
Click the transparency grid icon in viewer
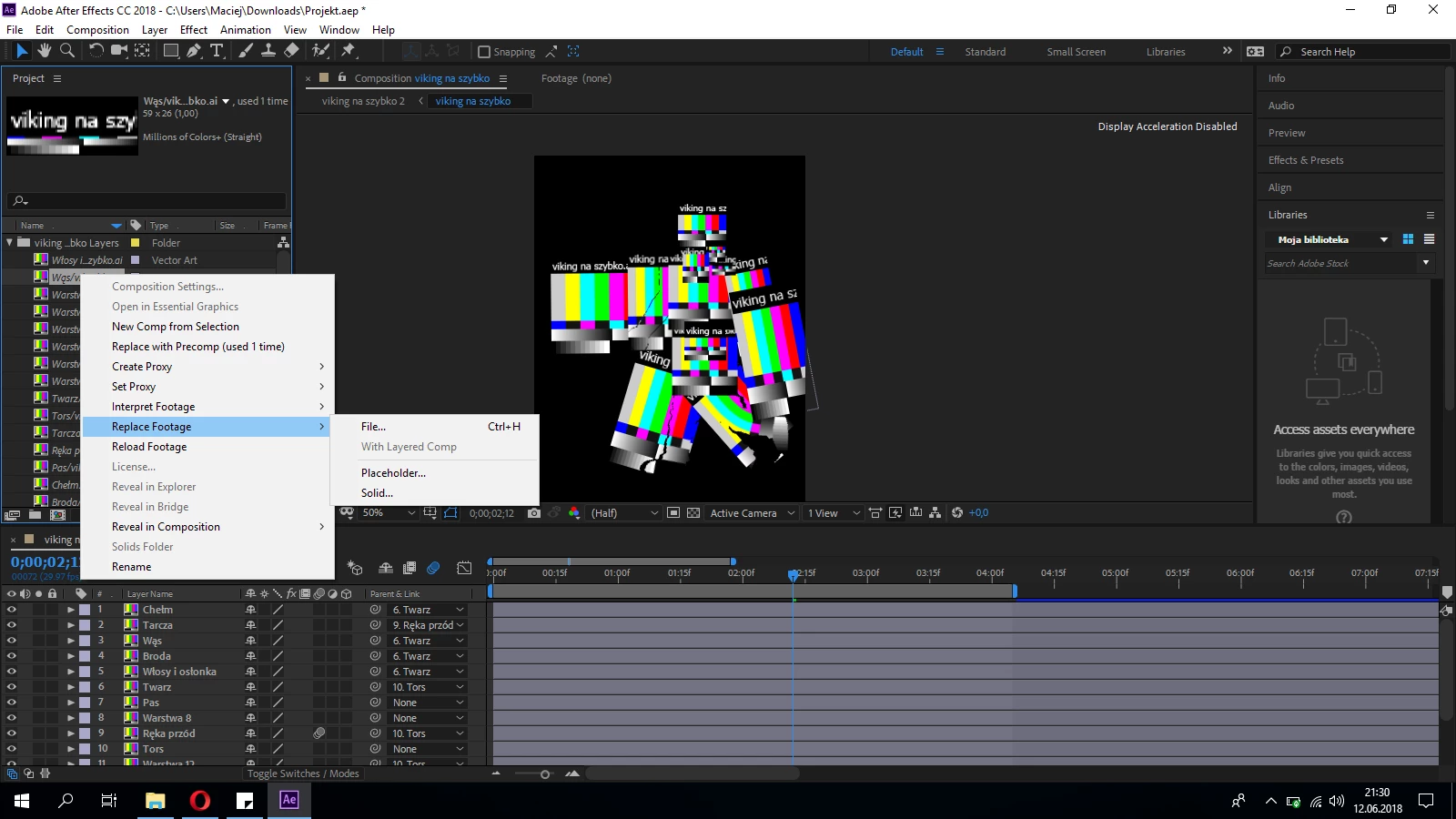[x=693, y=513]
